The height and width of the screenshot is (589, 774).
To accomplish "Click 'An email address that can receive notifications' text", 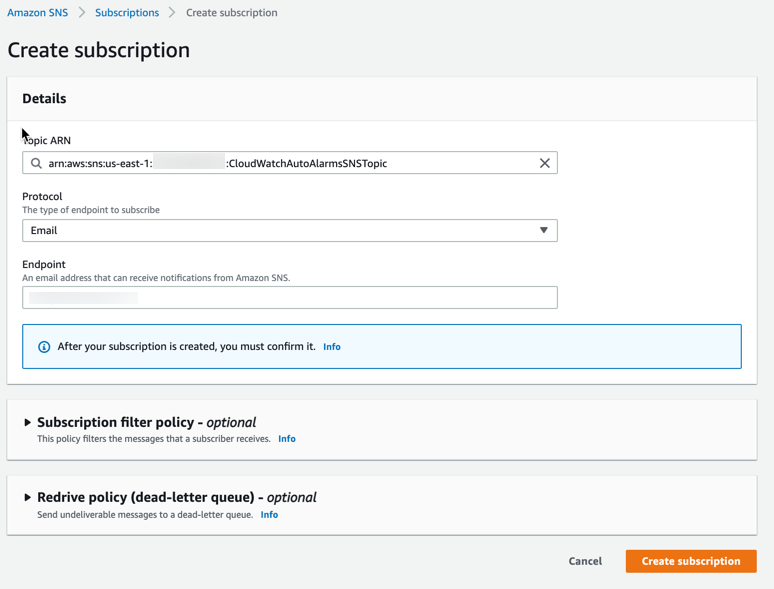I will 156,278.
